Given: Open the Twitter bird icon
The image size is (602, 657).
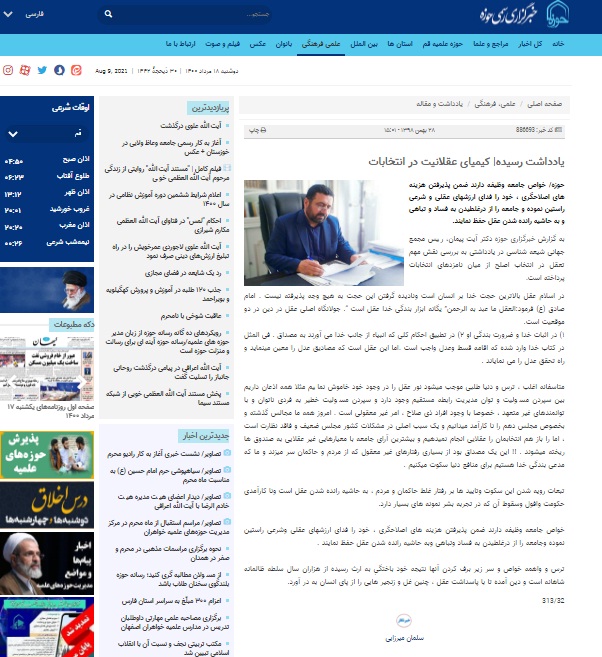Looking at the screenshot, I should 42,70.
